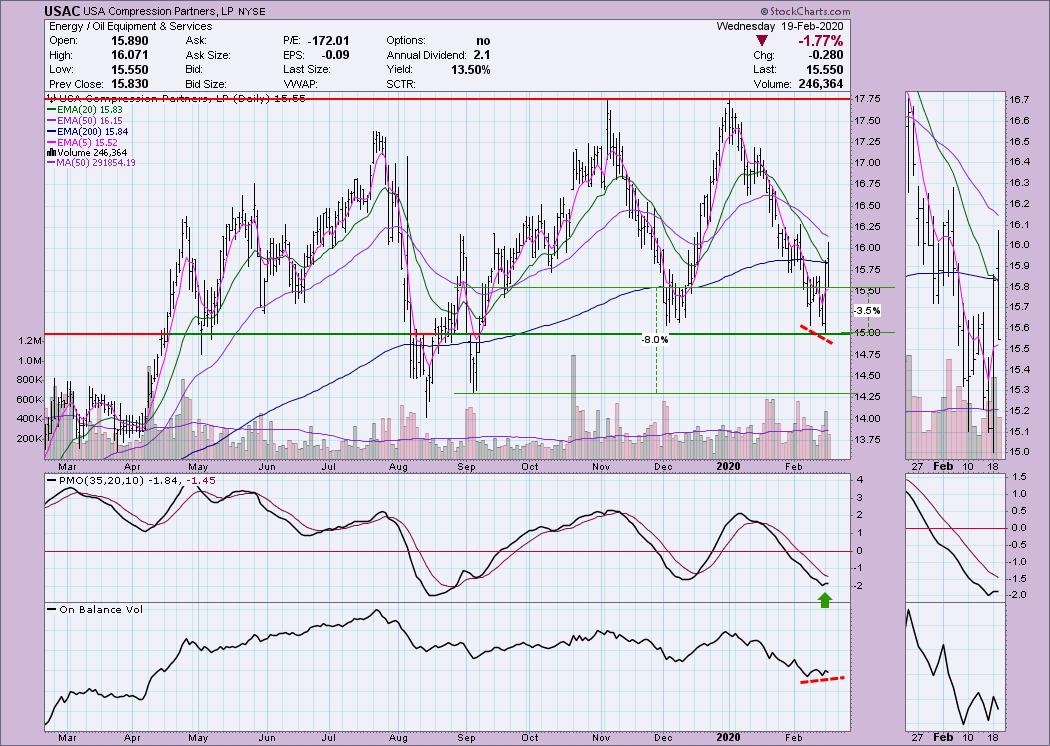The height and width of the screenshot is (746, 1050).
Task: Click the 2020 label under the price chart
Action: point(728,467)
